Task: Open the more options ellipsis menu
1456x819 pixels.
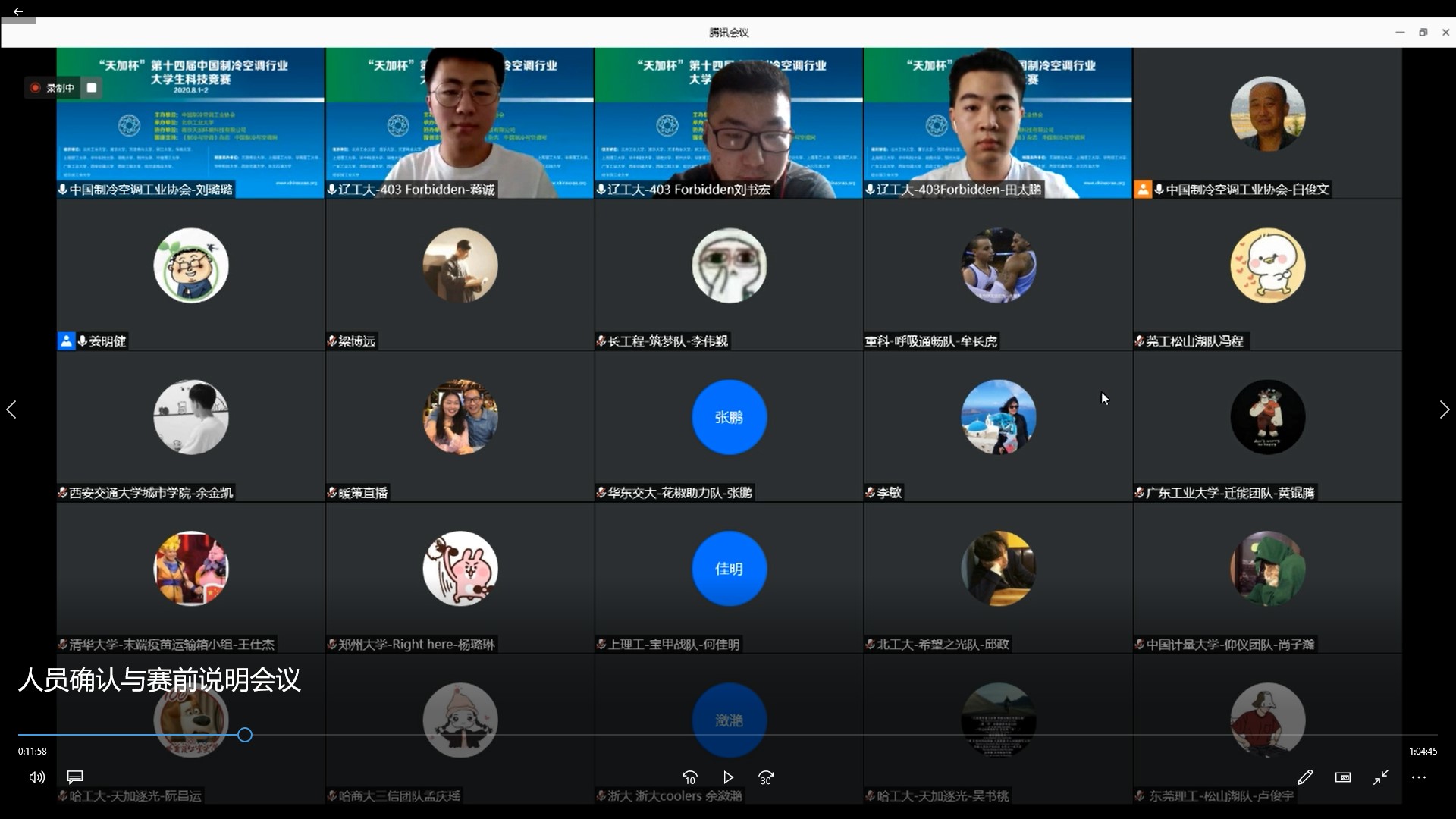Action: [1419, 777]
